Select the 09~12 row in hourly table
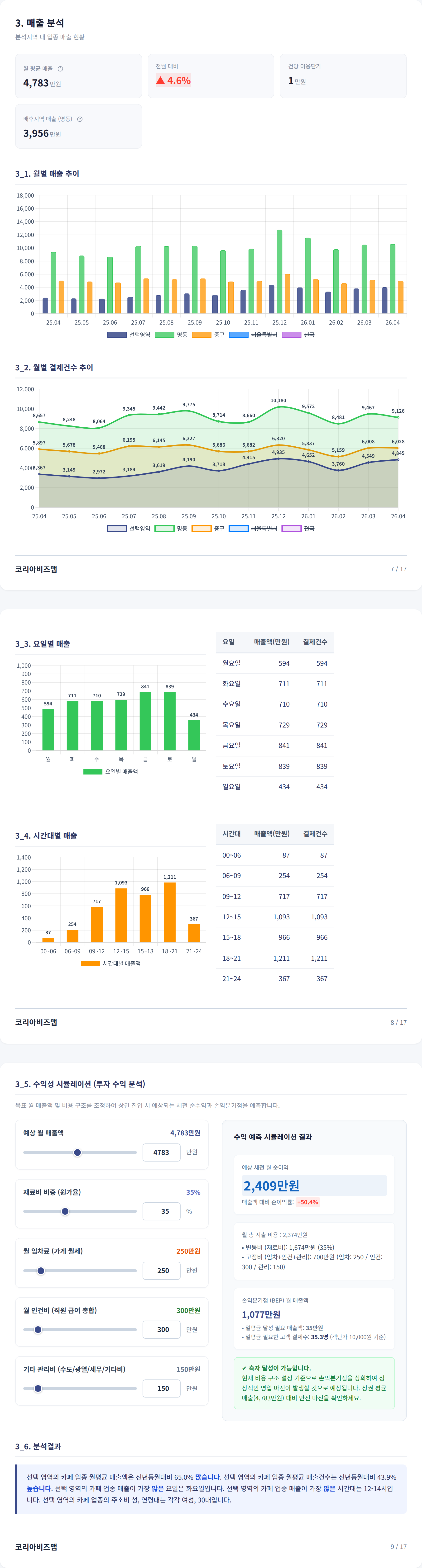This screenshot has height=1568, width=422. (275, 897)
